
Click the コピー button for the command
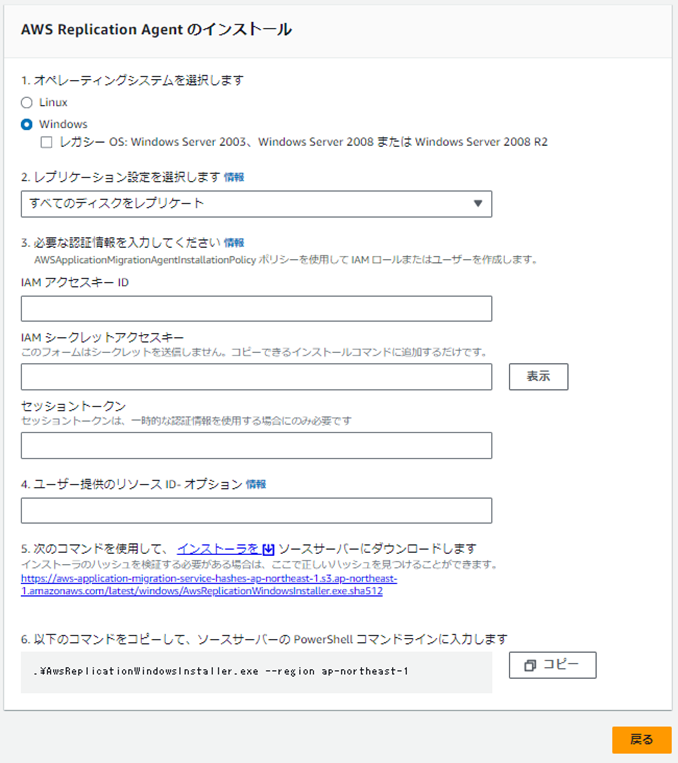[x=552, y=665]
